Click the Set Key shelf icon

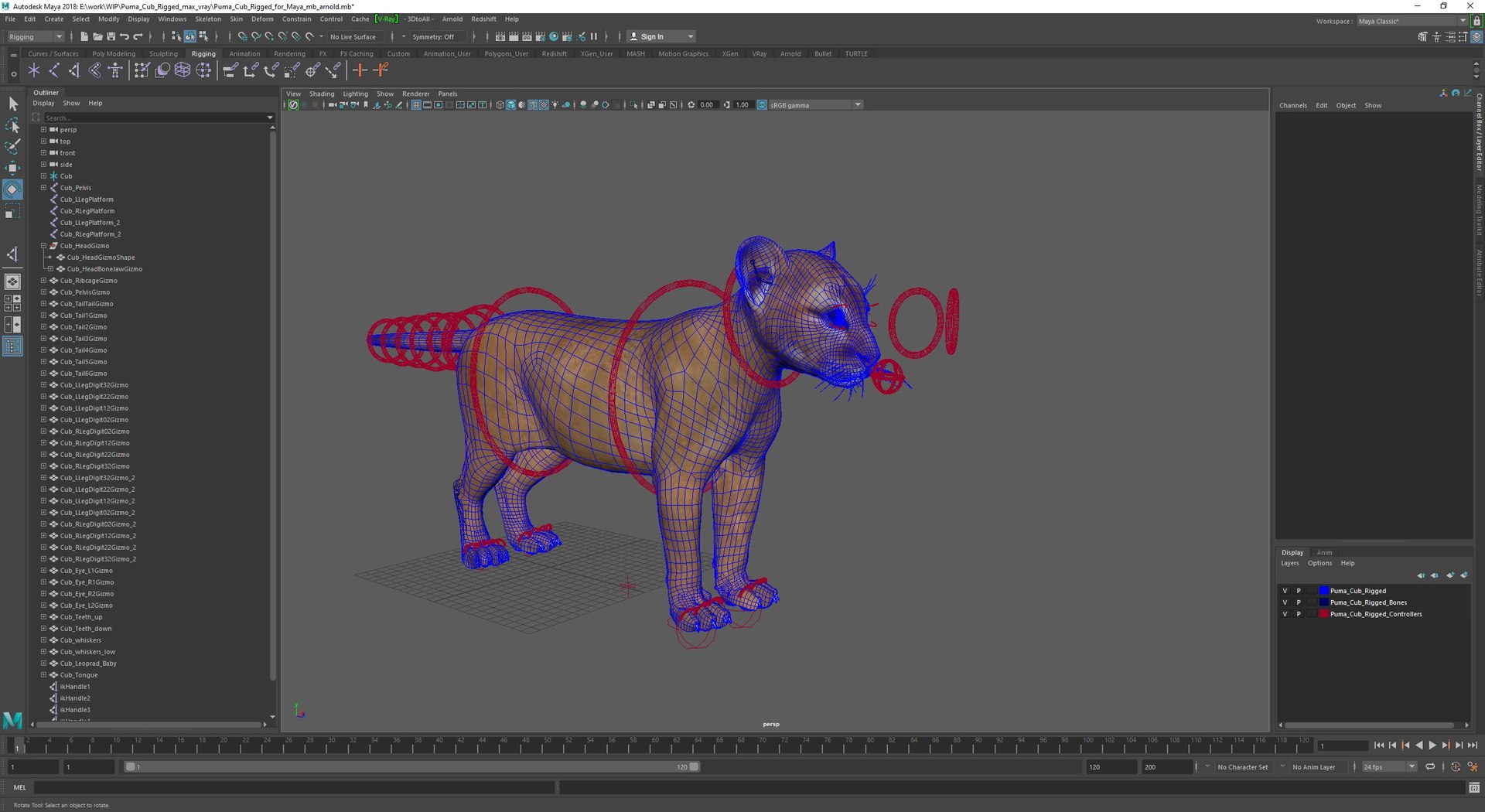point(360,70)
